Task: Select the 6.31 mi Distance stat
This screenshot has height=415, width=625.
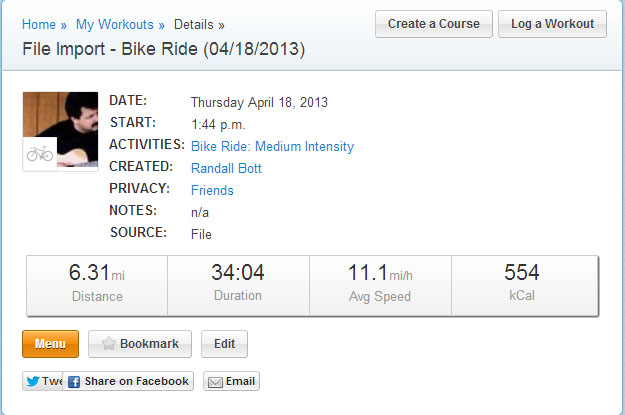Action: pyautogui.click(x=97, y=283)
